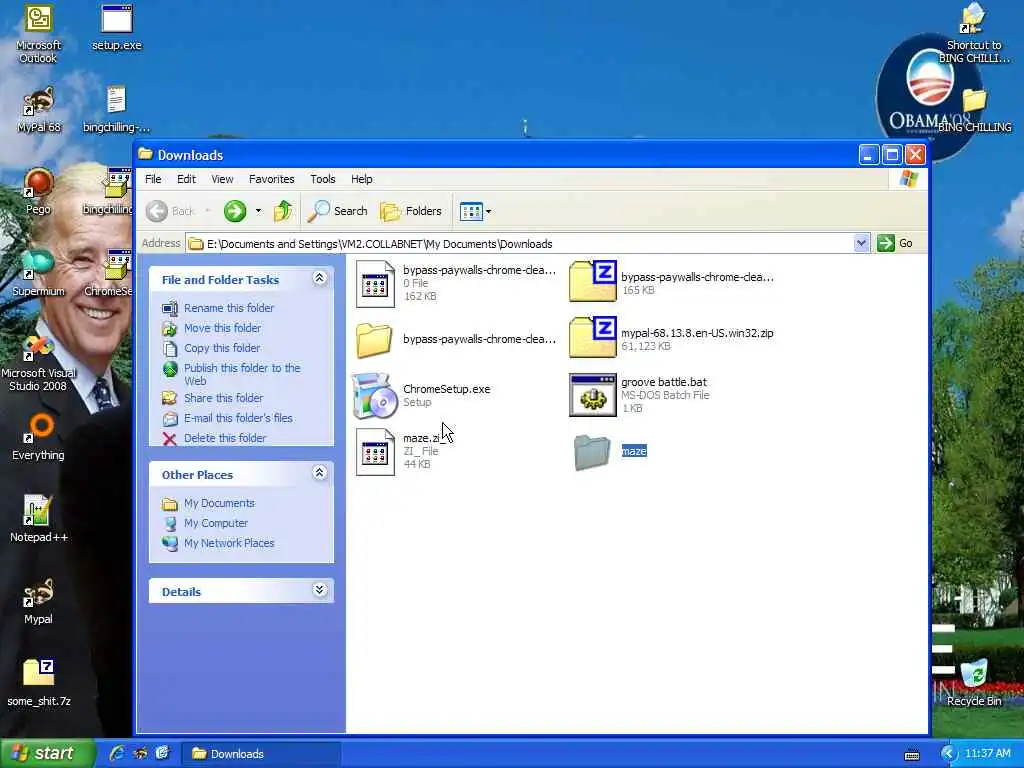Expand the Address bar dropdown
Viewport: 1024px width, 768px height.
(x=861, y=244)
